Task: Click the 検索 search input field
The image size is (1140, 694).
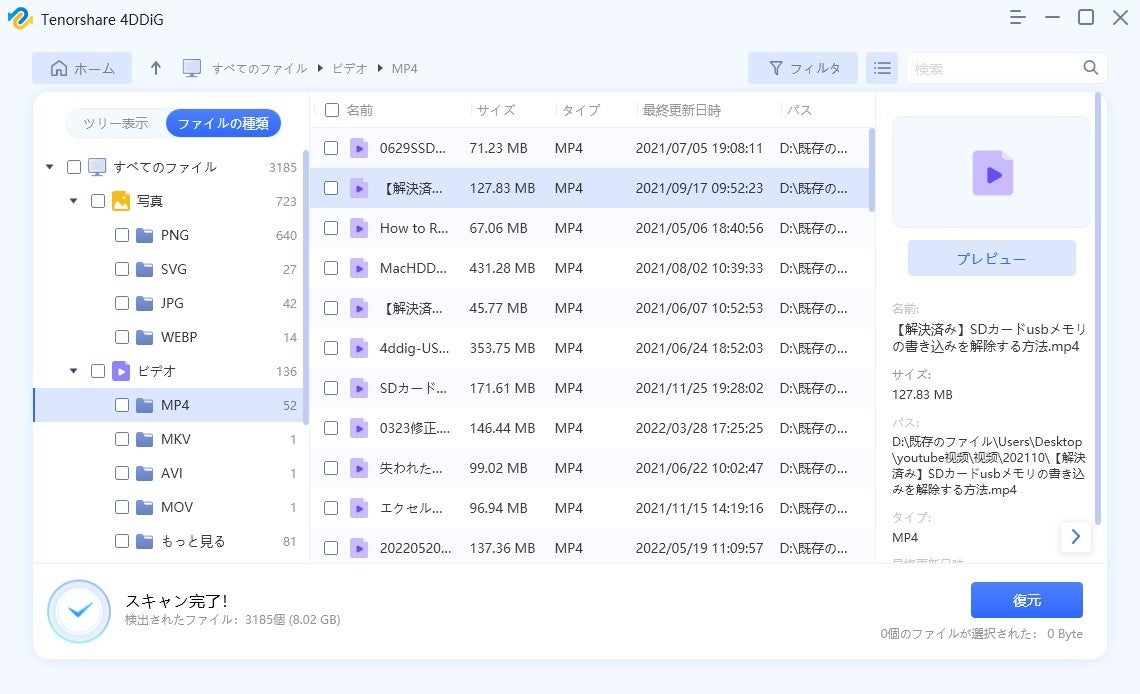Action: click(995, 68)
